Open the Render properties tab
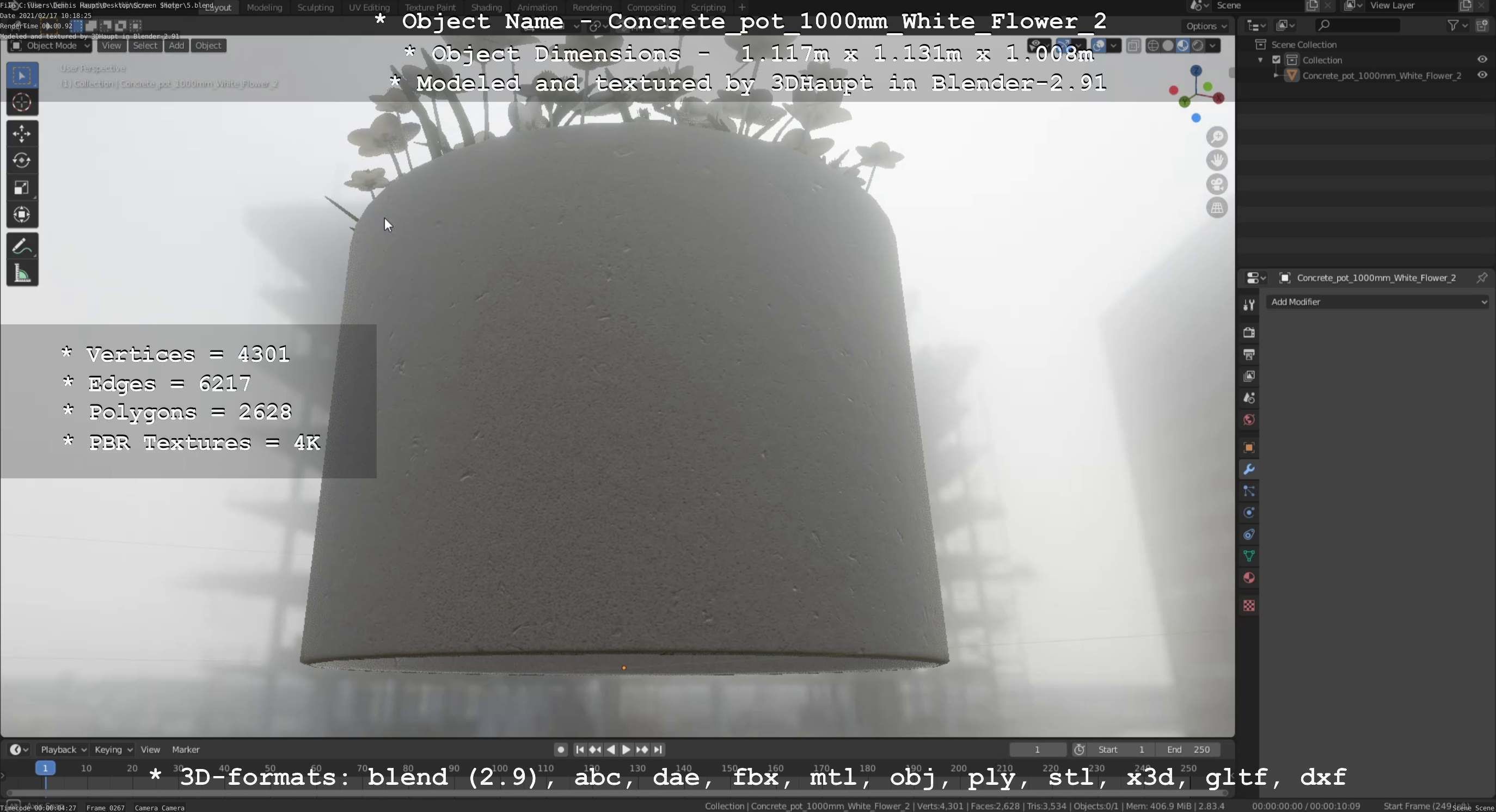This screenshot has width=1496, height=812. click(x=1249, y=332)
